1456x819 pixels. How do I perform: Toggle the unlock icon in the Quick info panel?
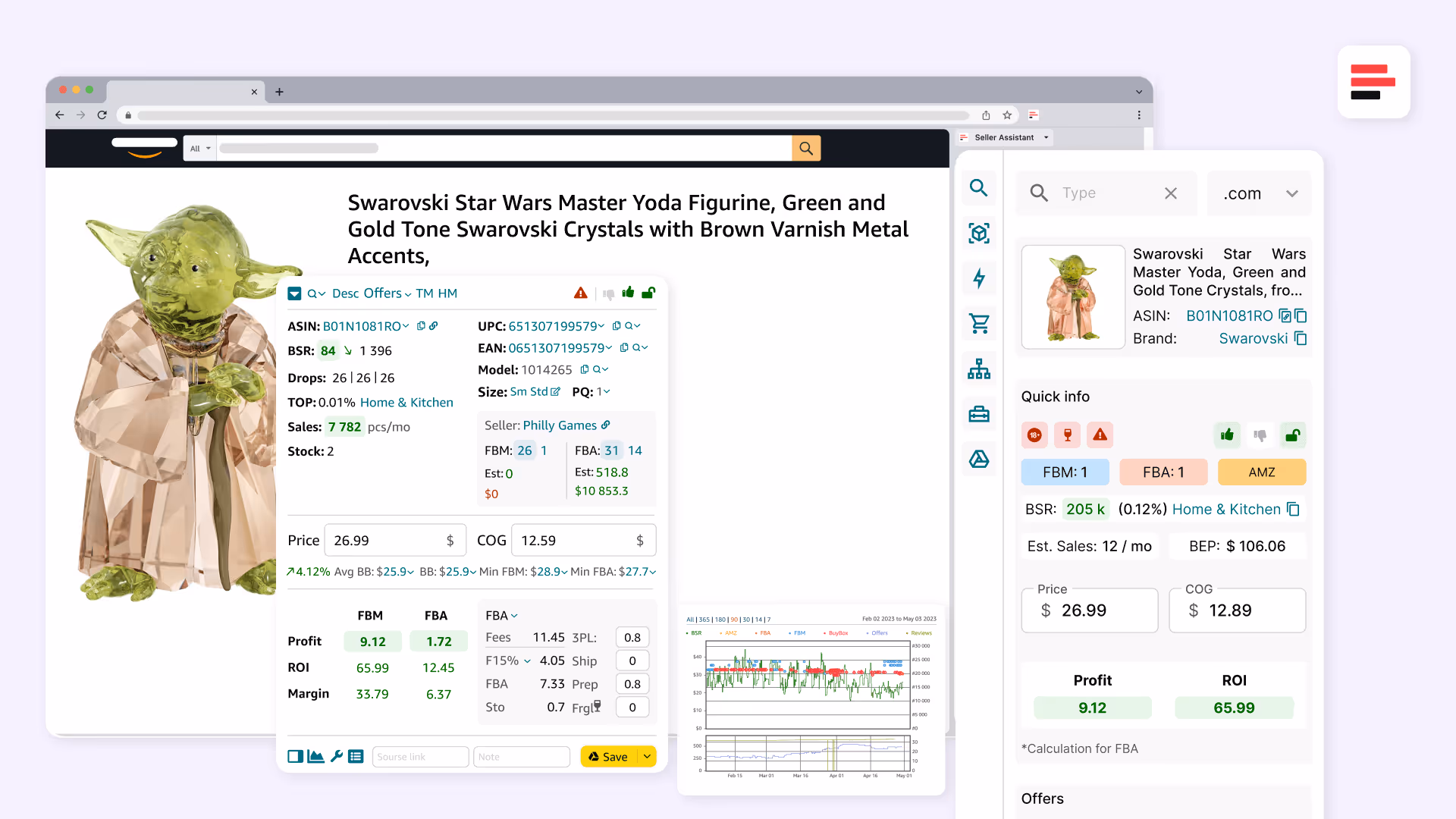pyautogui.click(x=1293, y=435)
